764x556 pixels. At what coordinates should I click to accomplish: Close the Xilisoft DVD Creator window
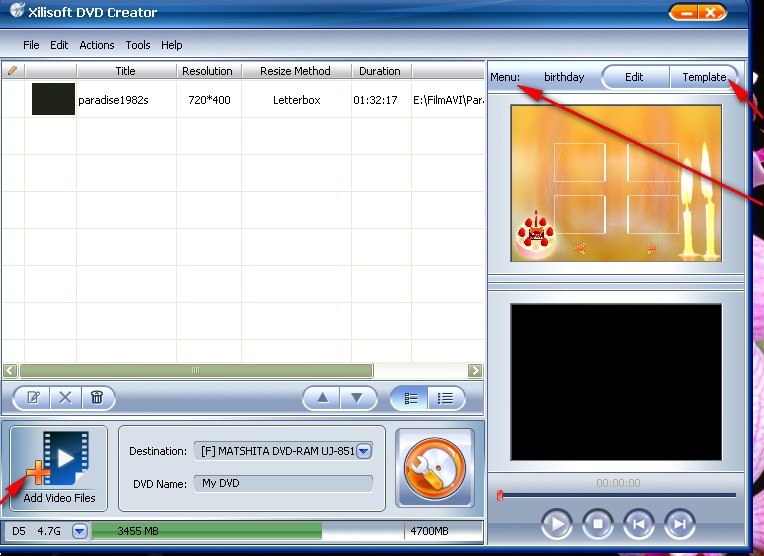coord(712,12)
